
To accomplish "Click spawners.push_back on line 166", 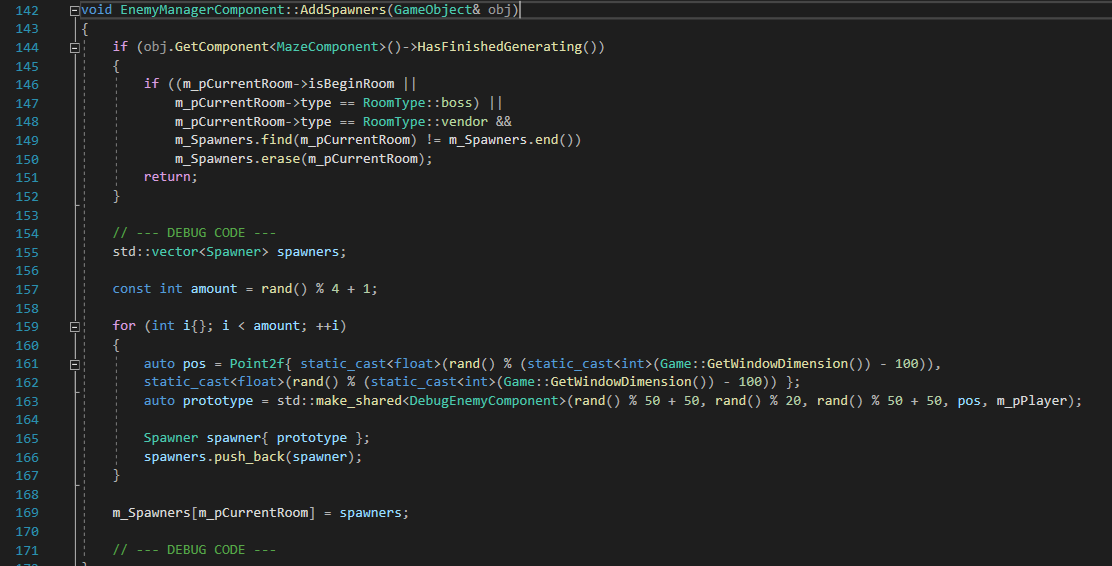I will coord(214,457).
